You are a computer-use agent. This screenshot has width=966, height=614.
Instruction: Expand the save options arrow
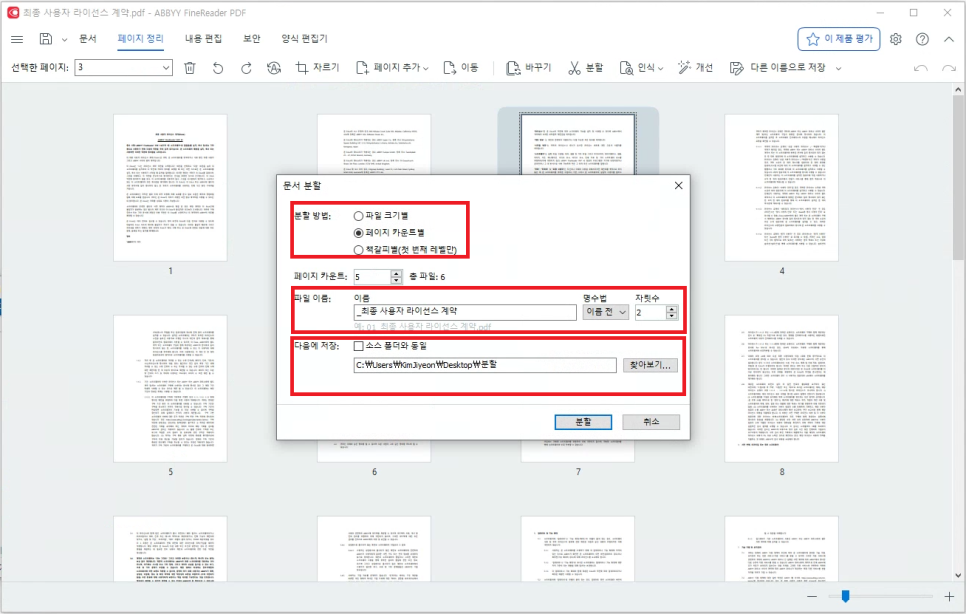click(x=64, y=39)
